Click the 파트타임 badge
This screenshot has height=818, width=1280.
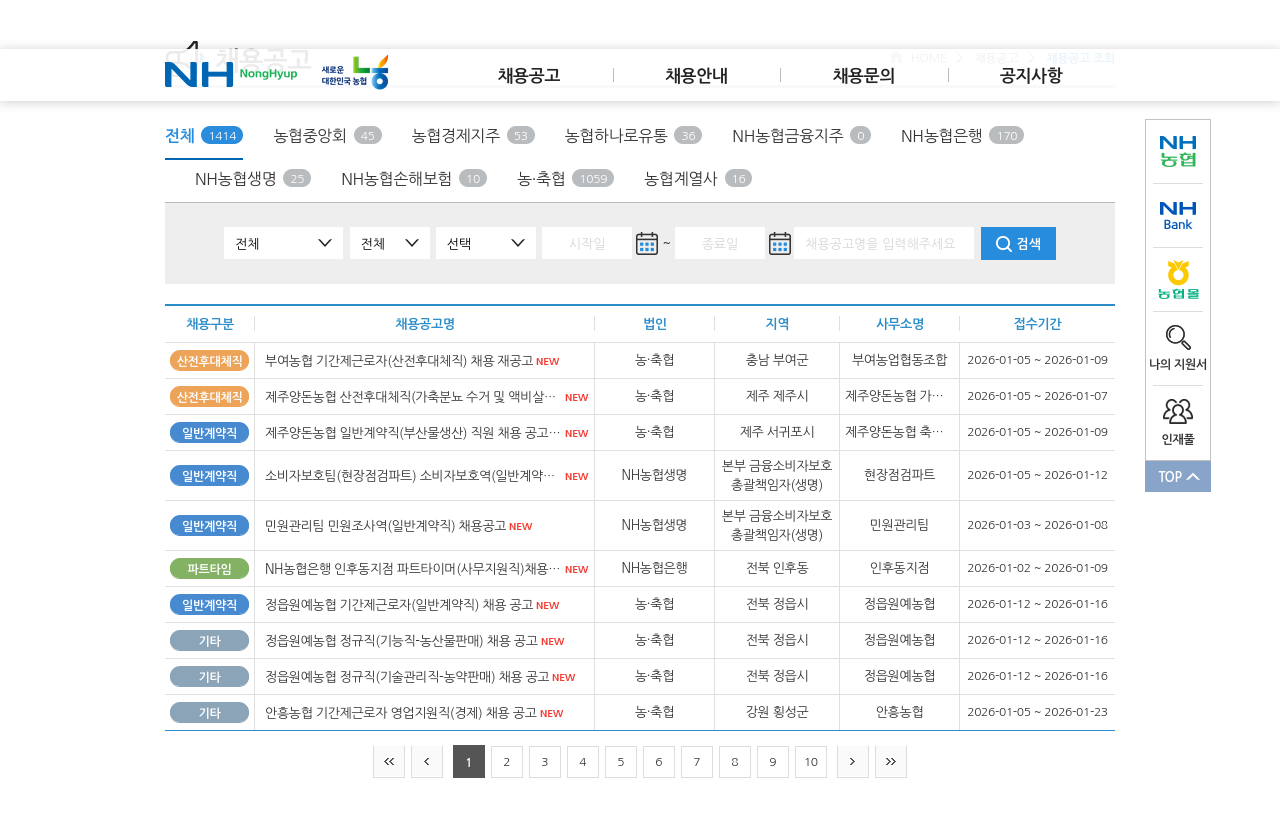210,568
